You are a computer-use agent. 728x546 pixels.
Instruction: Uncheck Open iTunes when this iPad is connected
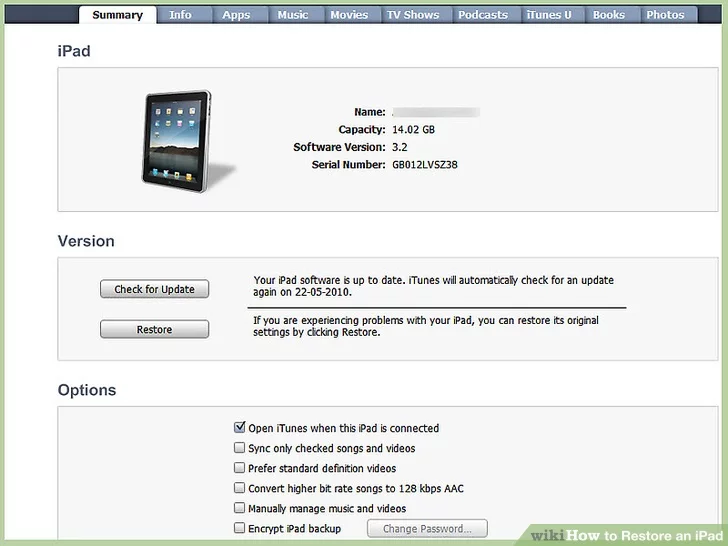pyautogui.click(x=240, y=427)
